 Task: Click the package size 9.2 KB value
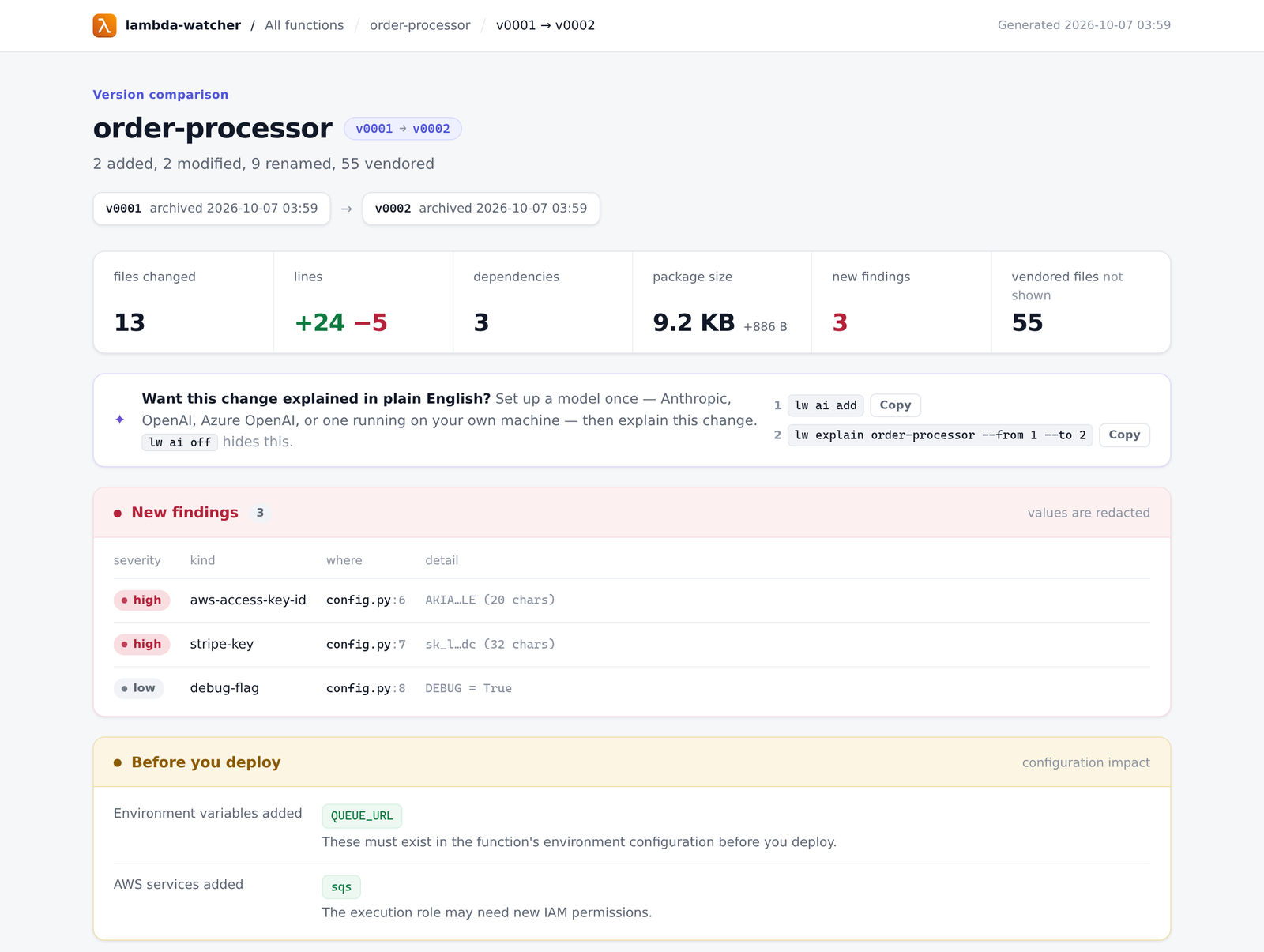point(694,322)
